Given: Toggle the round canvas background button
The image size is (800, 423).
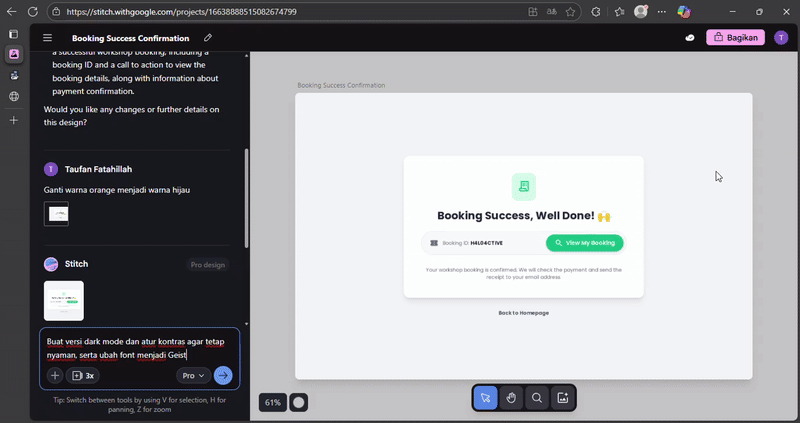Looking at the screenshot, I should tap(298, 403).
